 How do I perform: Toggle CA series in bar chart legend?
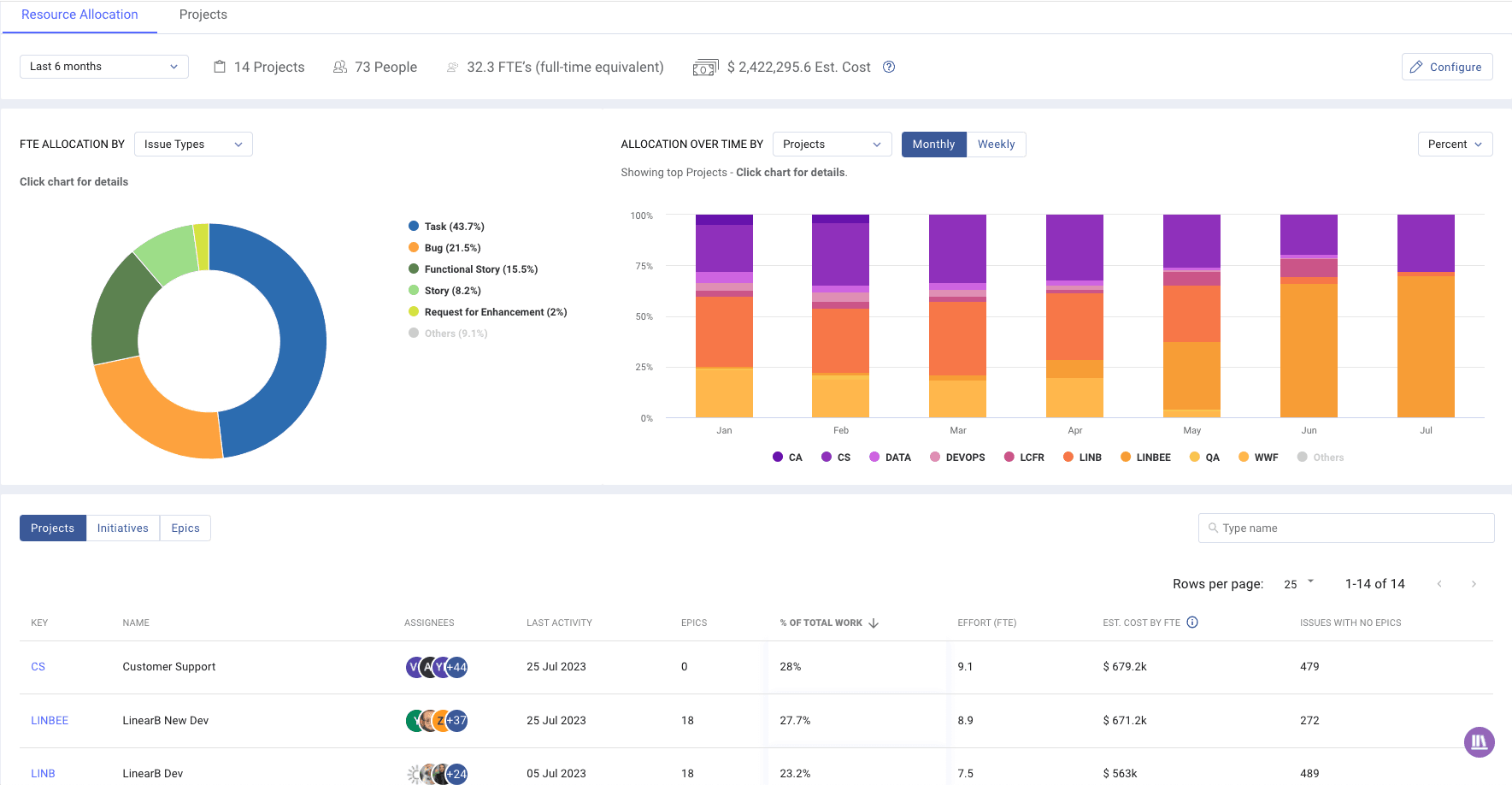[x=787, y=457]
